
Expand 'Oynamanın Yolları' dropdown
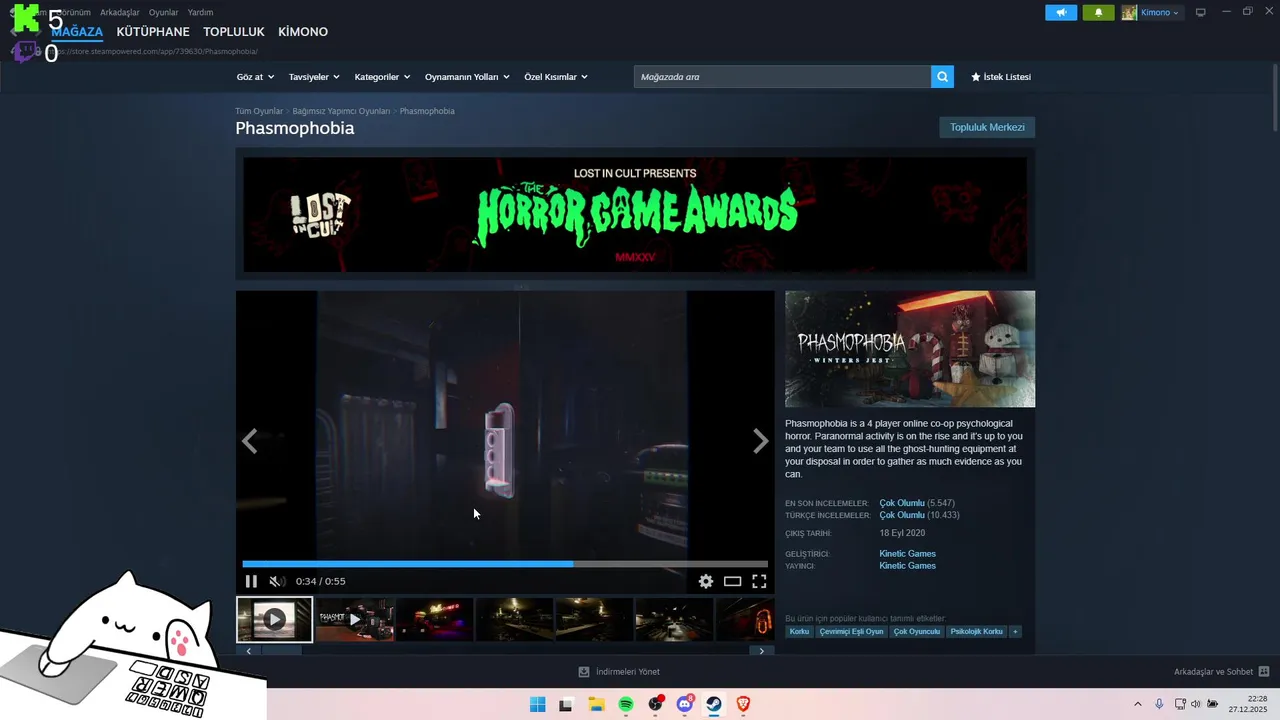tap(467, 77)
